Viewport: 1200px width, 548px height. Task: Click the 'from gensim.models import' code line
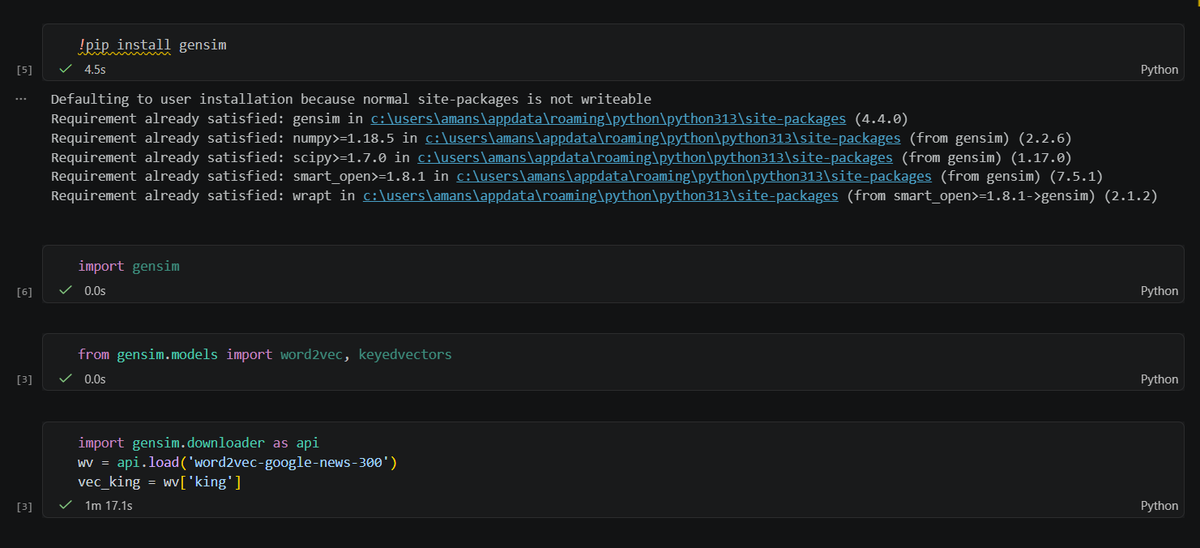coord(265,355)
